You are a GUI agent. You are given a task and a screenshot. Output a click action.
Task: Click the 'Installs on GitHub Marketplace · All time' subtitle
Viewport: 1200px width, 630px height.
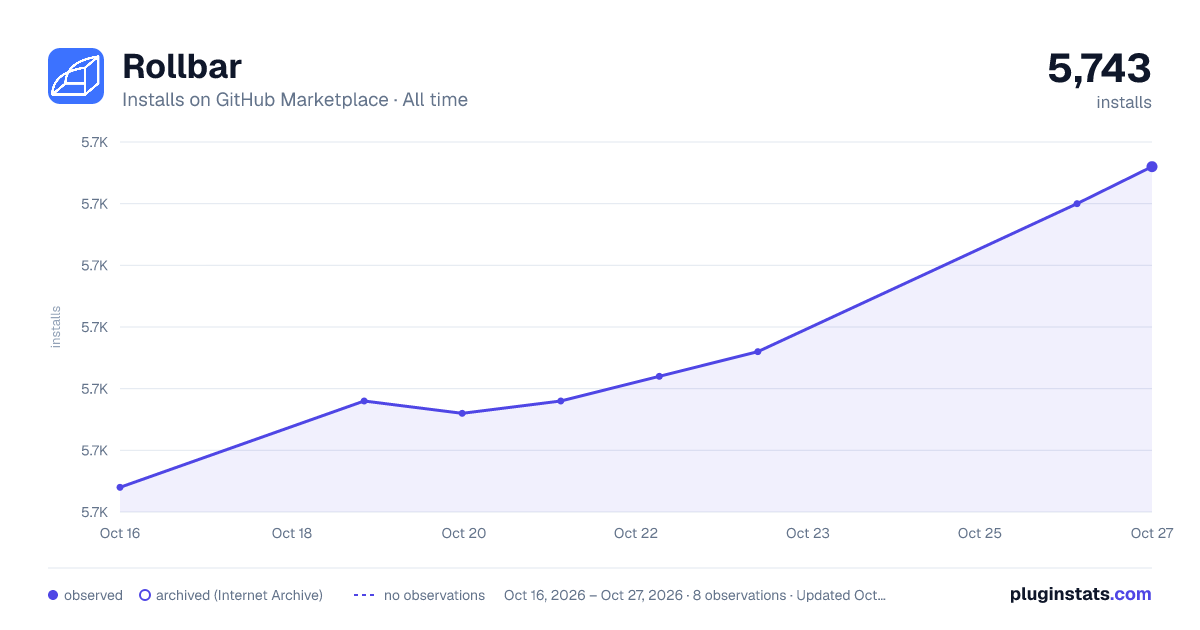(295, 100)
